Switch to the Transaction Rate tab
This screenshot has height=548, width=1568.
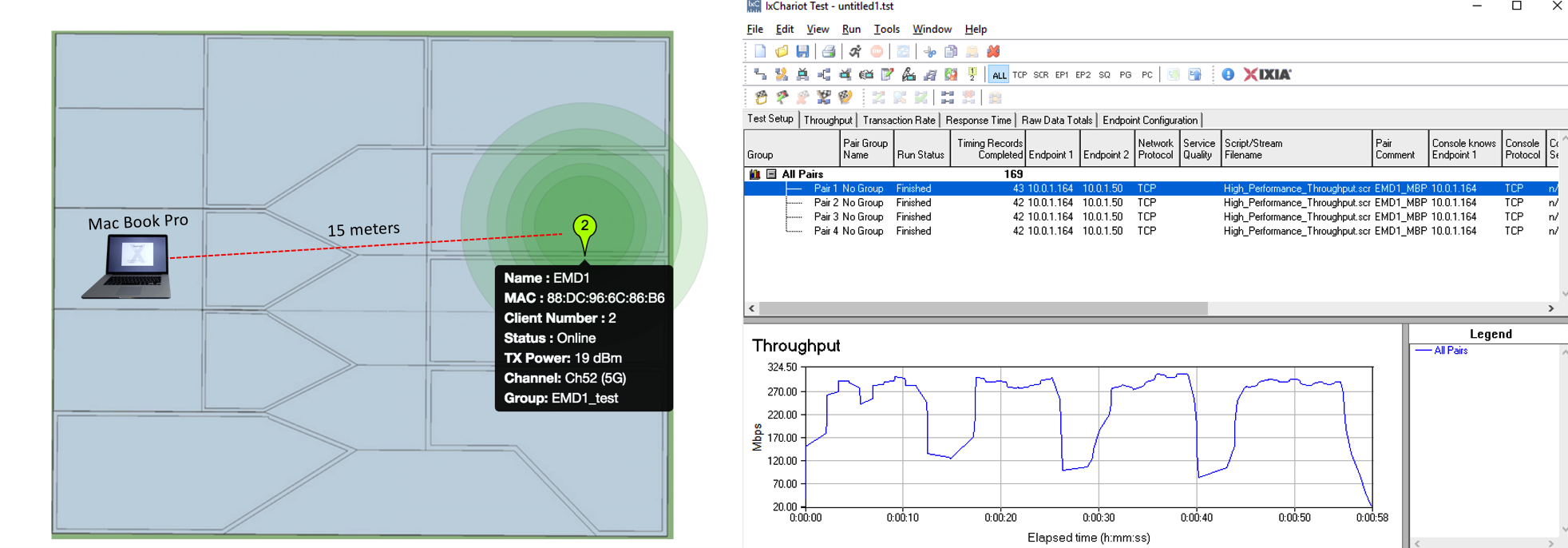(x=899, y=120)
